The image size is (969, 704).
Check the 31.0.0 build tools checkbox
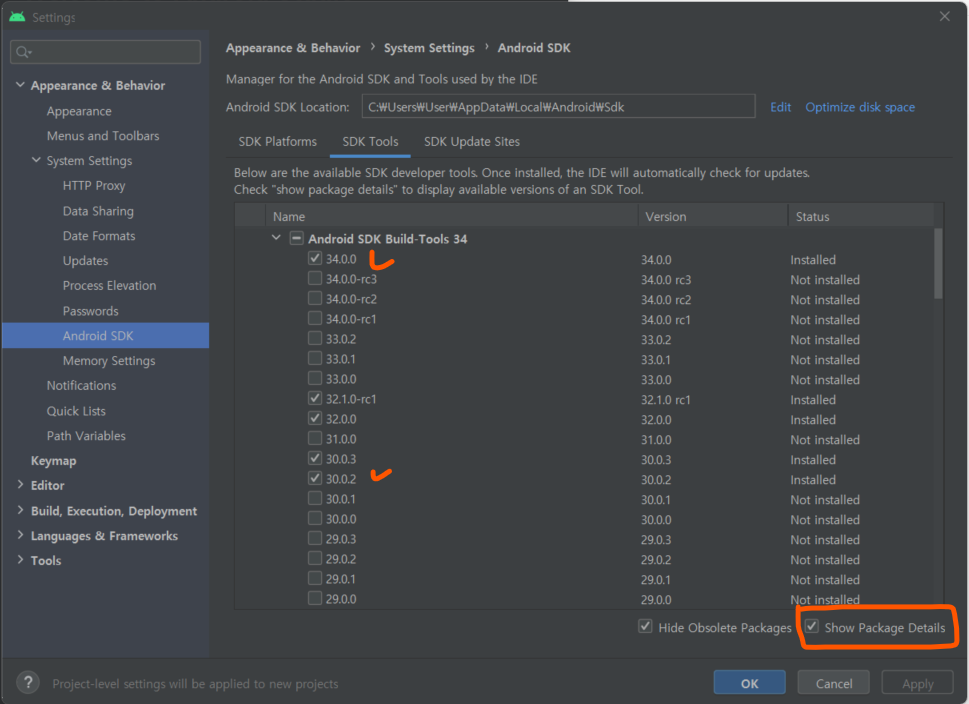315,438
